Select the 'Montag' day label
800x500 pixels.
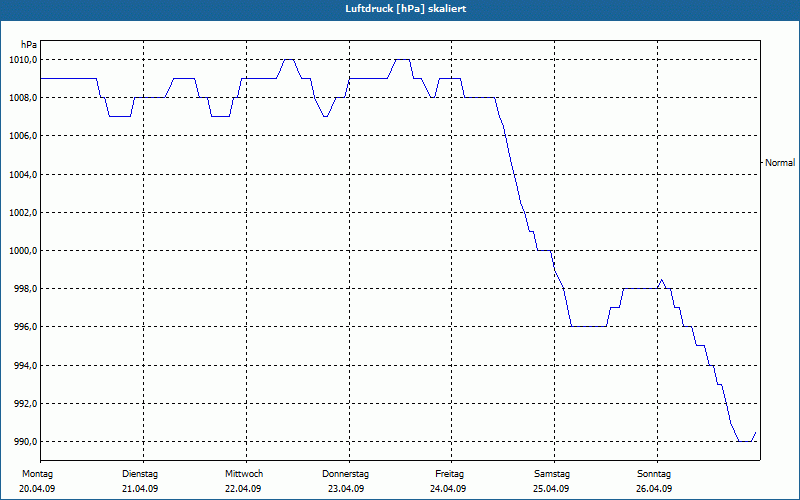37,474
